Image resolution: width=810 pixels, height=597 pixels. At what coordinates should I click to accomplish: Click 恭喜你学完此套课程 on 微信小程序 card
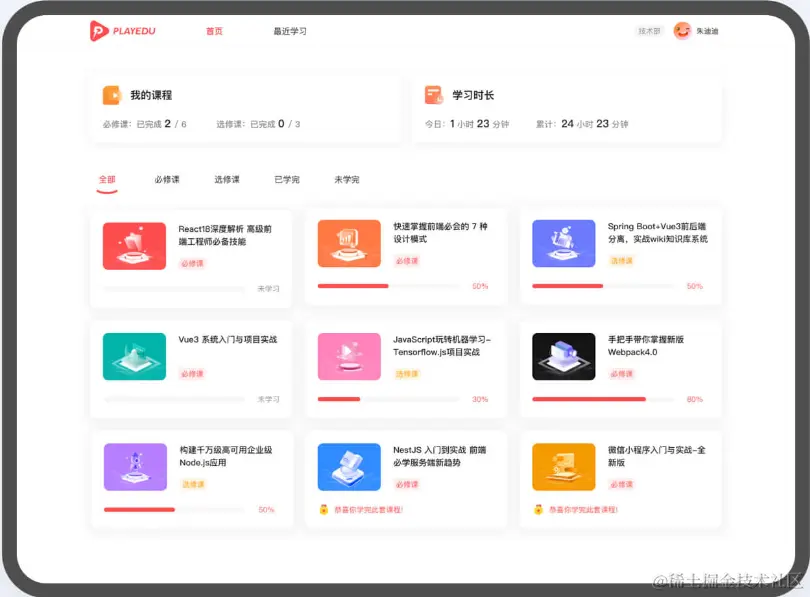click(x=583, y=510)
